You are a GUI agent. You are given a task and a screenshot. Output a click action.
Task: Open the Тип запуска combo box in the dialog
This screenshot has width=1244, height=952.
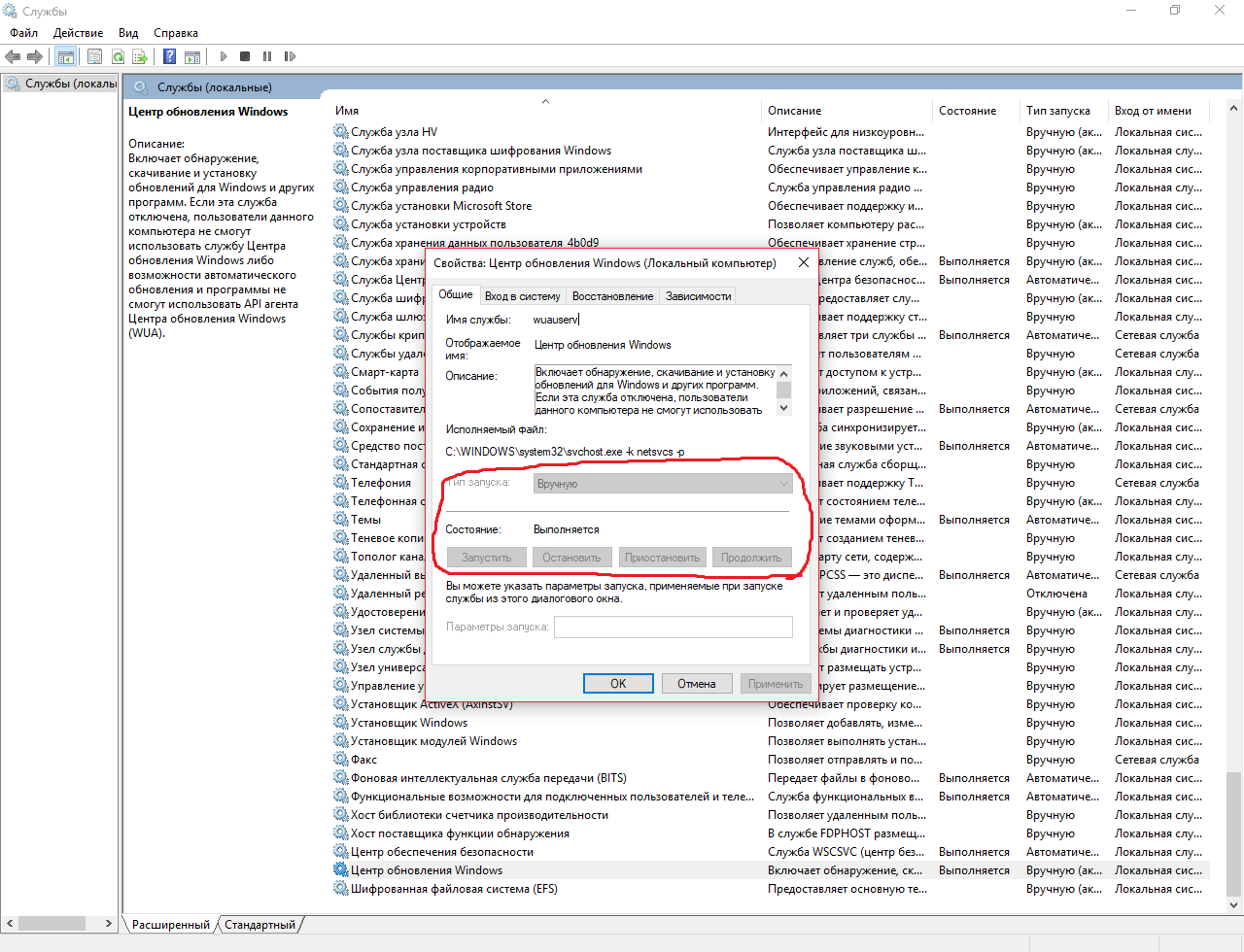pyautogui.click(x=663, y=484)
